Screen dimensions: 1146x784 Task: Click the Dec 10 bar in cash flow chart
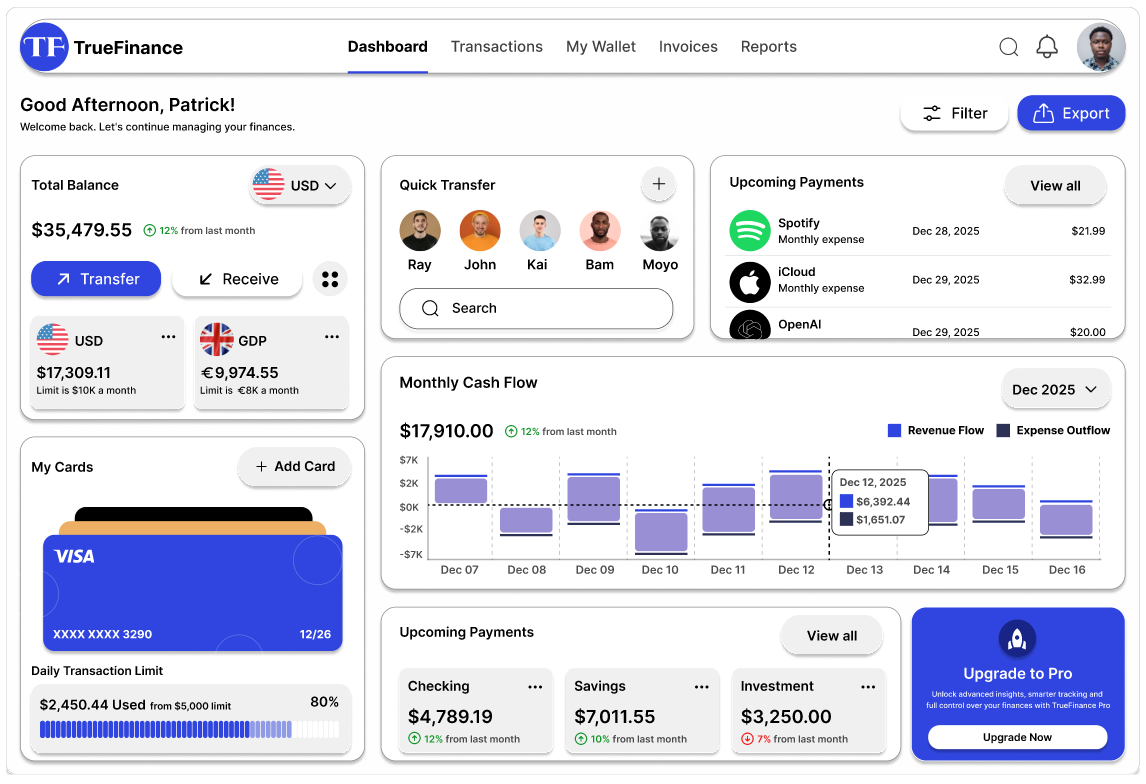pos(661,531)
